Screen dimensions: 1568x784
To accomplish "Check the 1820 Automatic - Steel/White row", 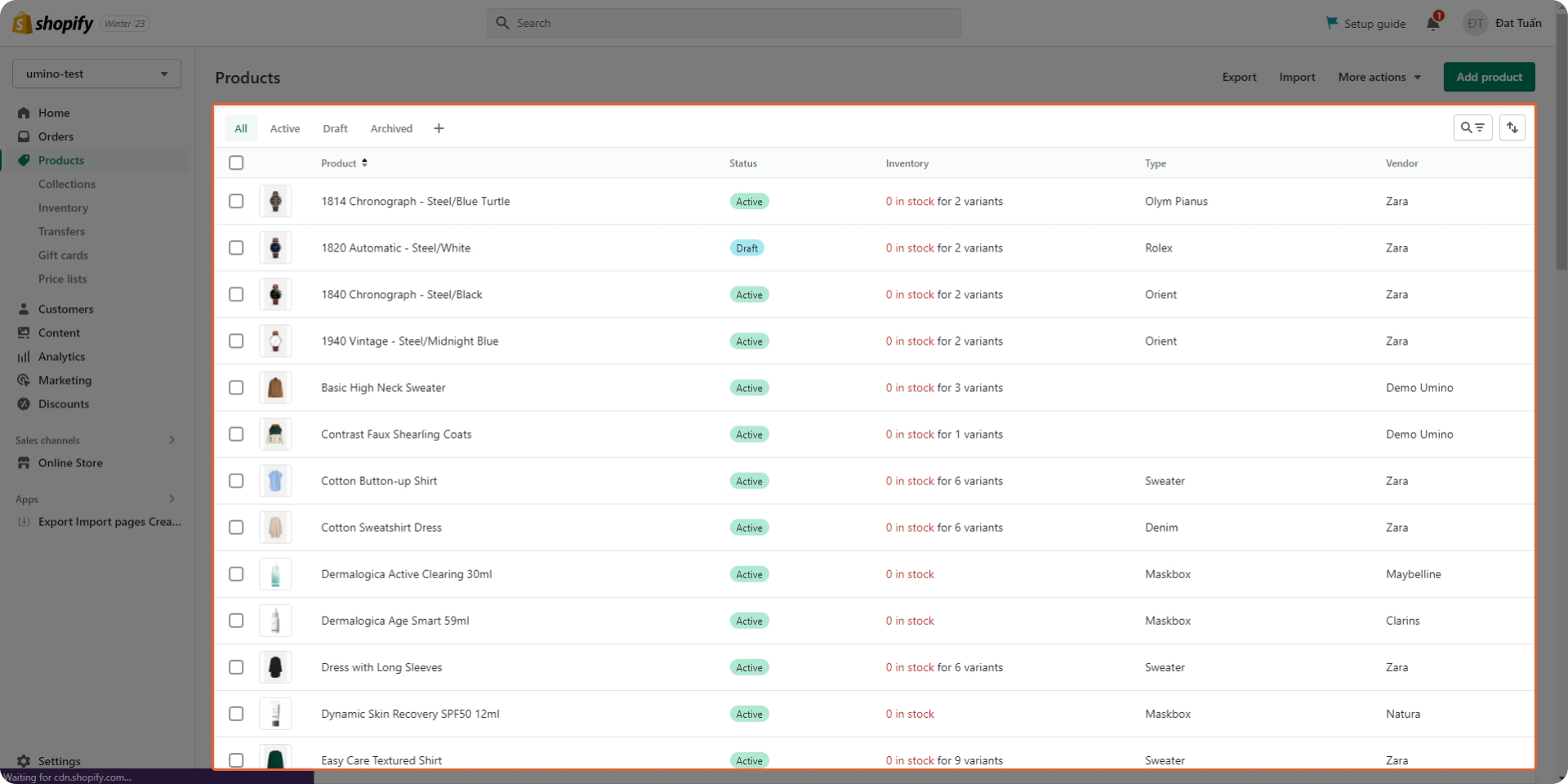I will pos(236,247).
